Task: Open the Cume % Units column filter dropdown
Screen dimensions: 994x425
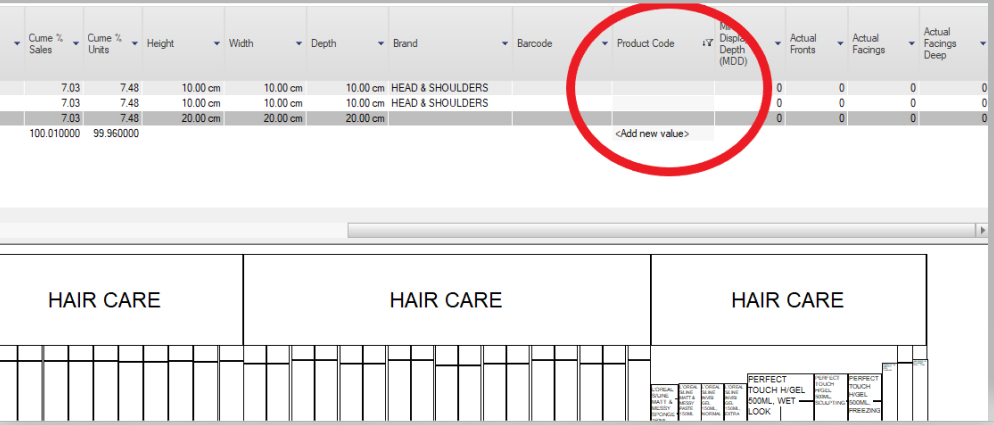Action: [134, 43]
